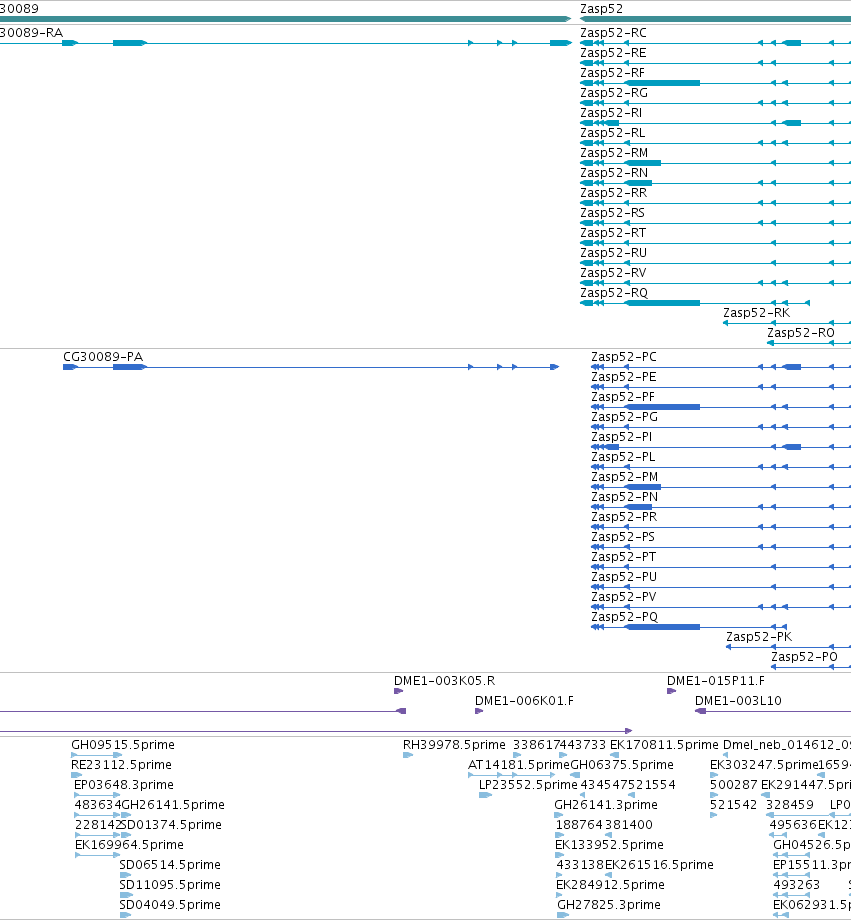
Task: Select the GH09515.5prime EST label
Action: [x=123, y=745]
